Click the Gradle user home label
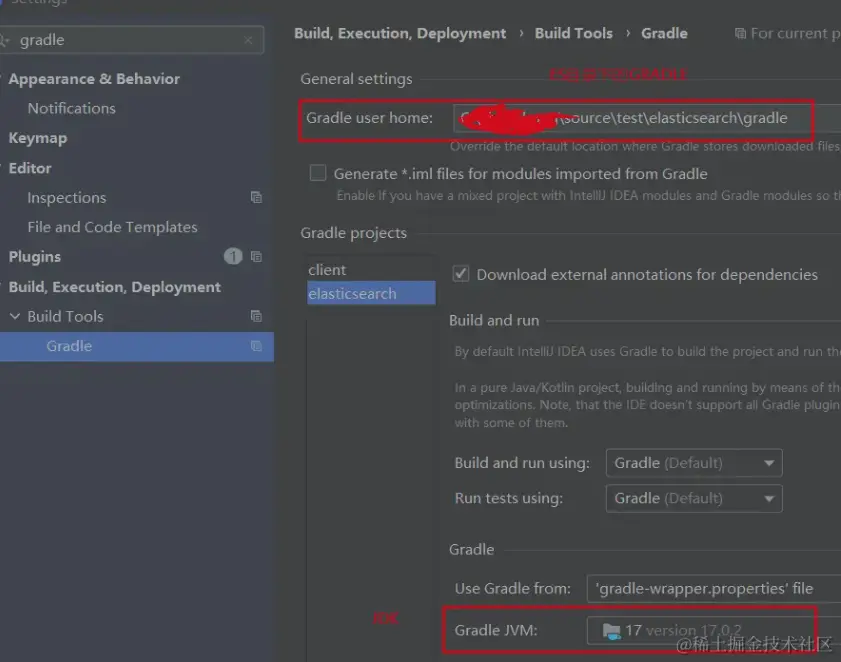This screenshot has width=841, height=662. point(369,118)
